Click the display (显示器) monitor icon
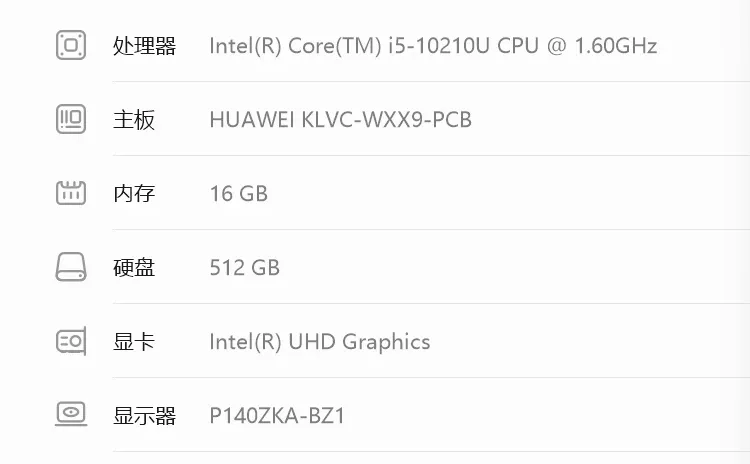This screenshot has width=750, height=464. pos(71,414)
